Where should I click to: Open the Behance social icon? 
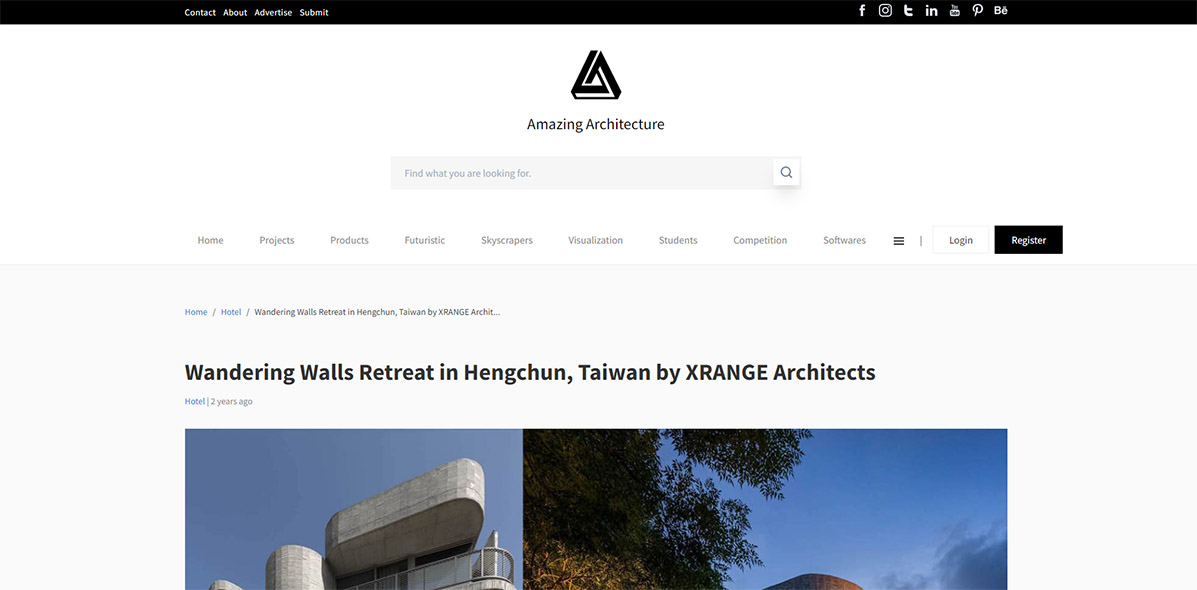[x=1001, y=11]
